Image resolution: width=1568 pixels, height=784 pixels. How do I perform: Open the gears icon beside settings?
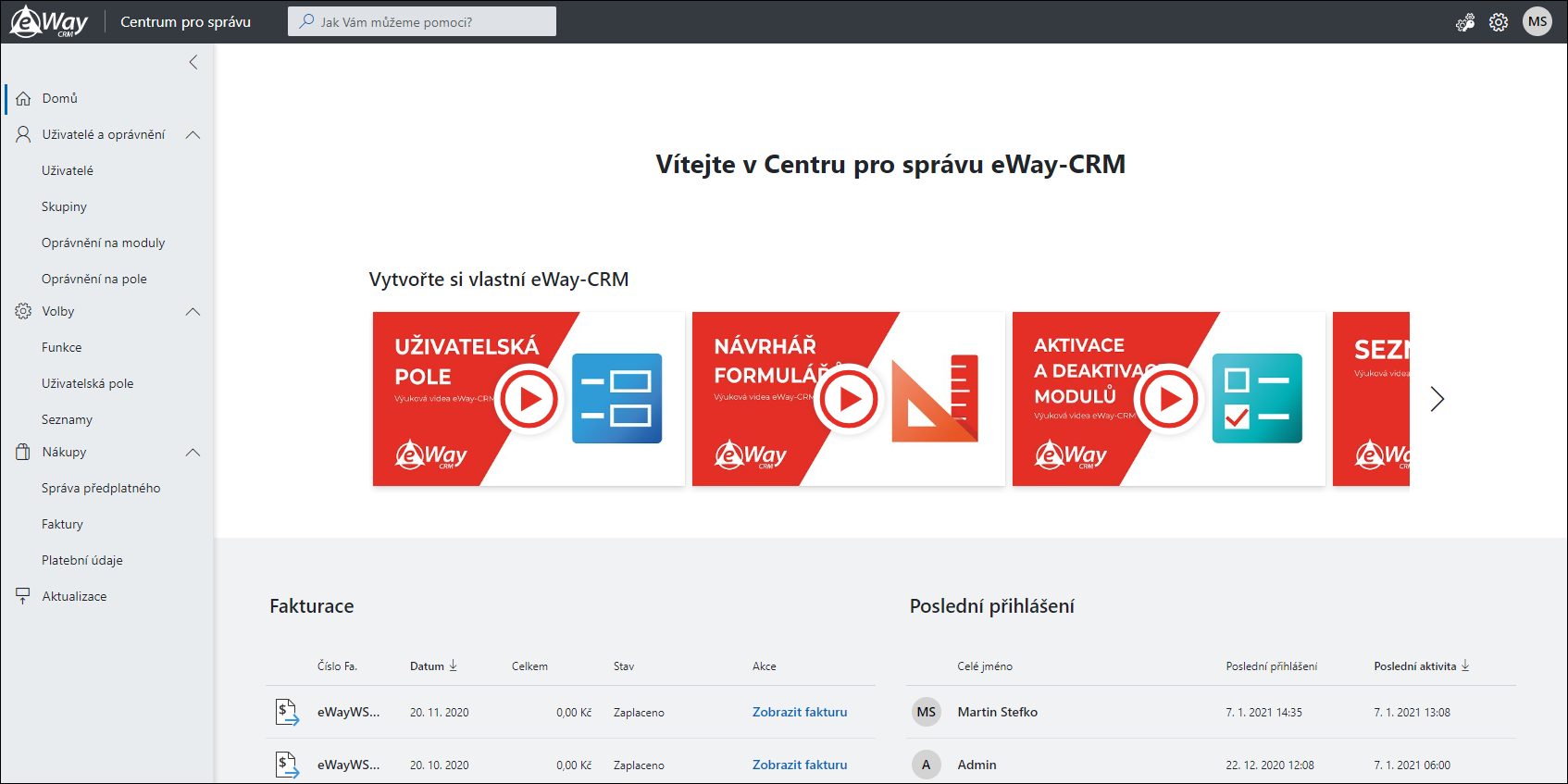pos(1465,22)
